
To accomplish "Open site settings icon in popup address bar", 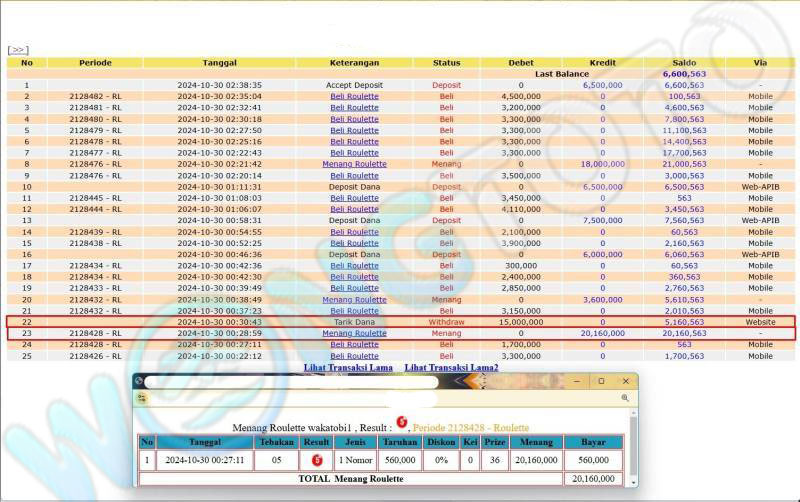I will point(142,398).
